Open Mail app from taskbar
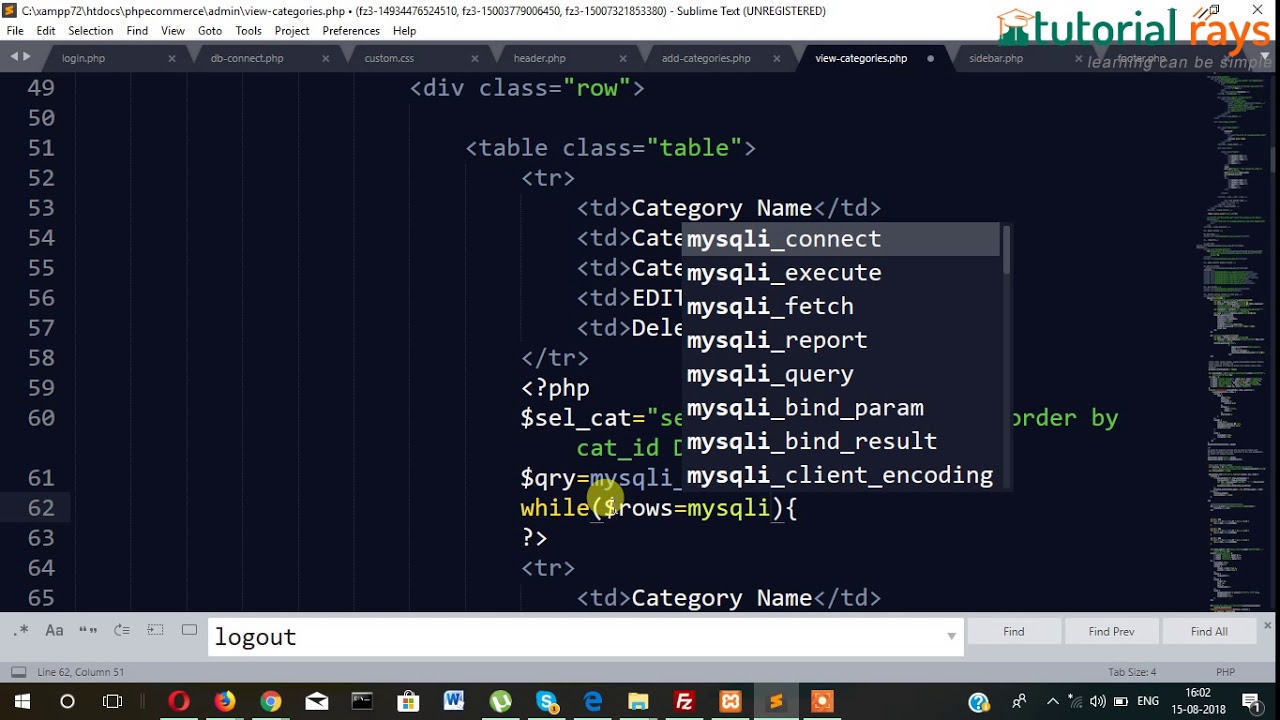This screenshot has height=720, width=1280. tap(317, 701)
